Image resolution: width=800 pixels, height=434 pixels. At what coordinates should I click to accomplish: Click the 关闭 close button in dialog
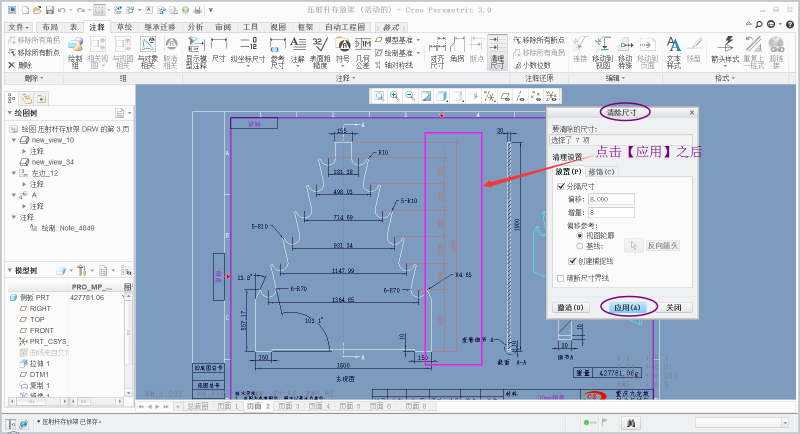[673, 308]
